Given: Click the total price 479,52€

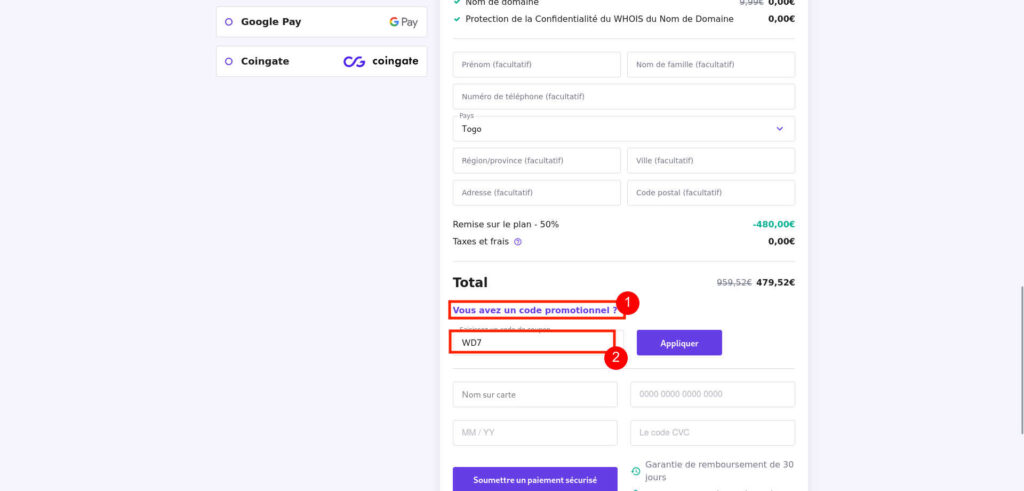Looking at the screenshot, I should (x=775, y=283).
